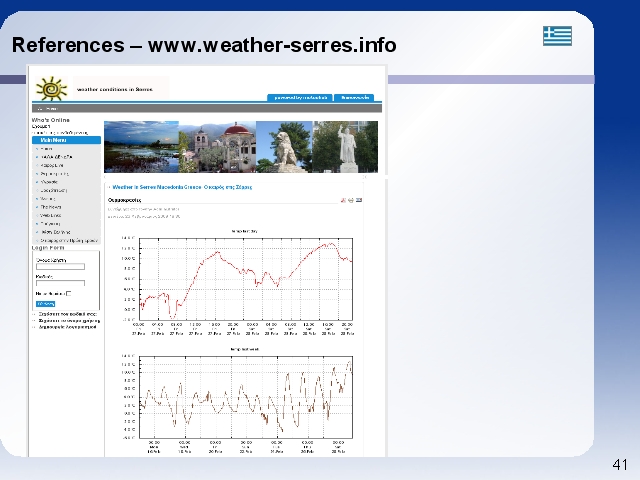Tick the remember me checkbox in Login Form

click(69, 293)
